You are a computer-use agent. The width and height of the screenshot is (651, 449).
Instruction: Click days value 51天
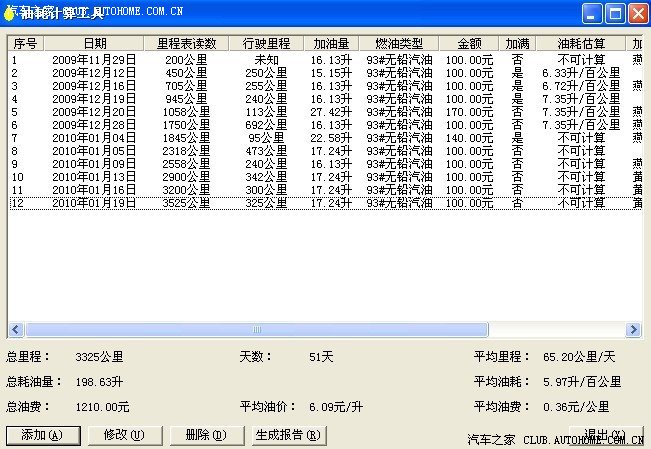321,357
